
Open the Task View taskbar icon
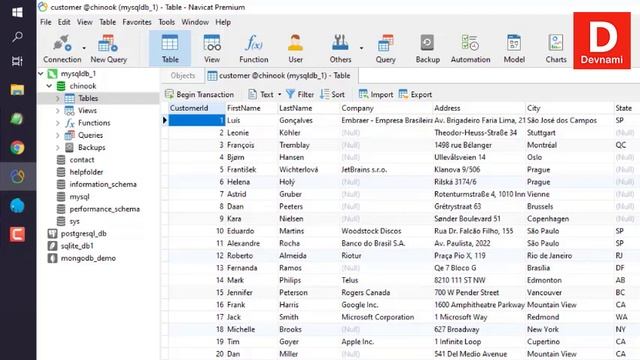coord(17,61)
